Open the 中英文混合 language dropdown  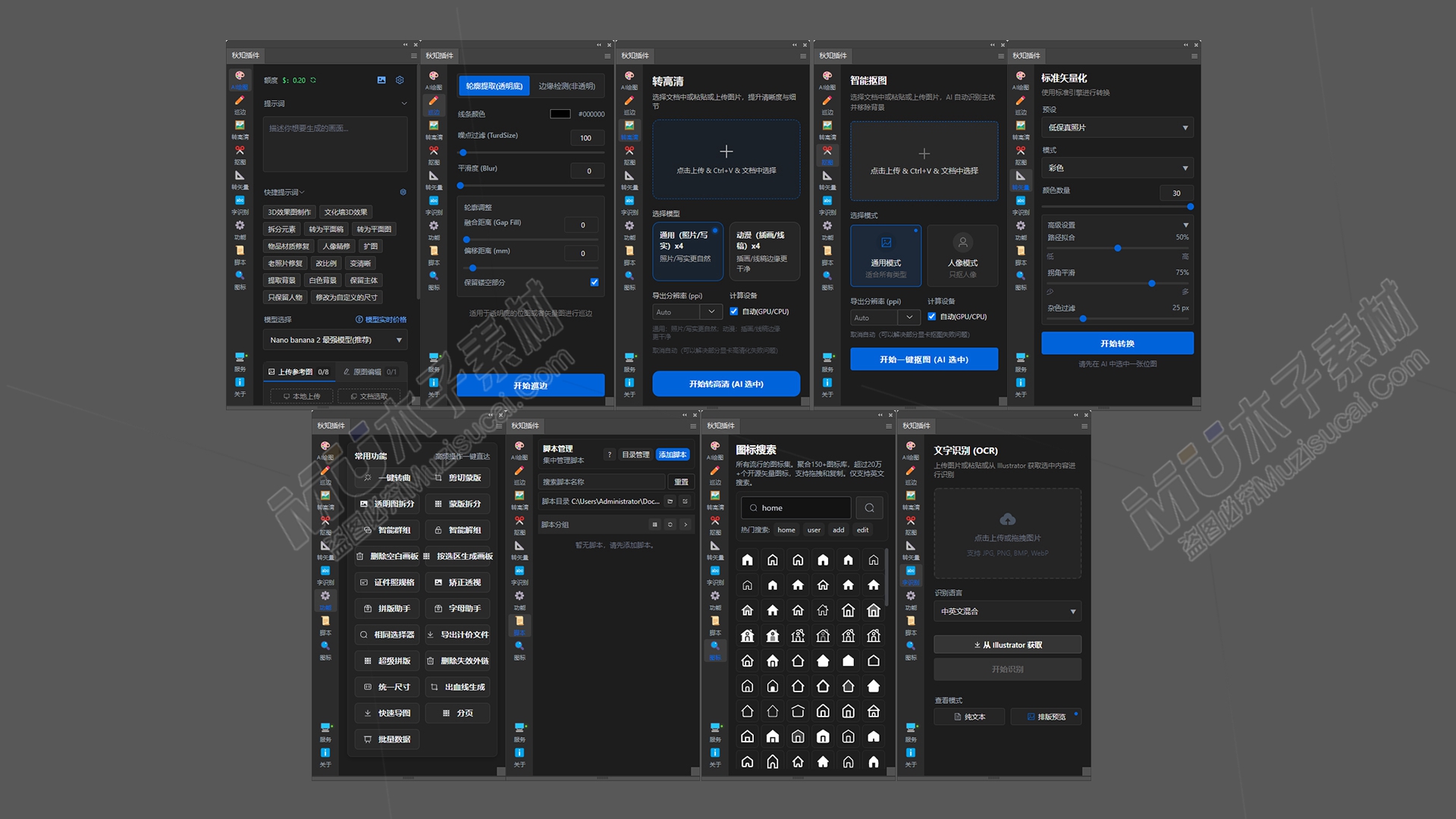coord(1007,611)
